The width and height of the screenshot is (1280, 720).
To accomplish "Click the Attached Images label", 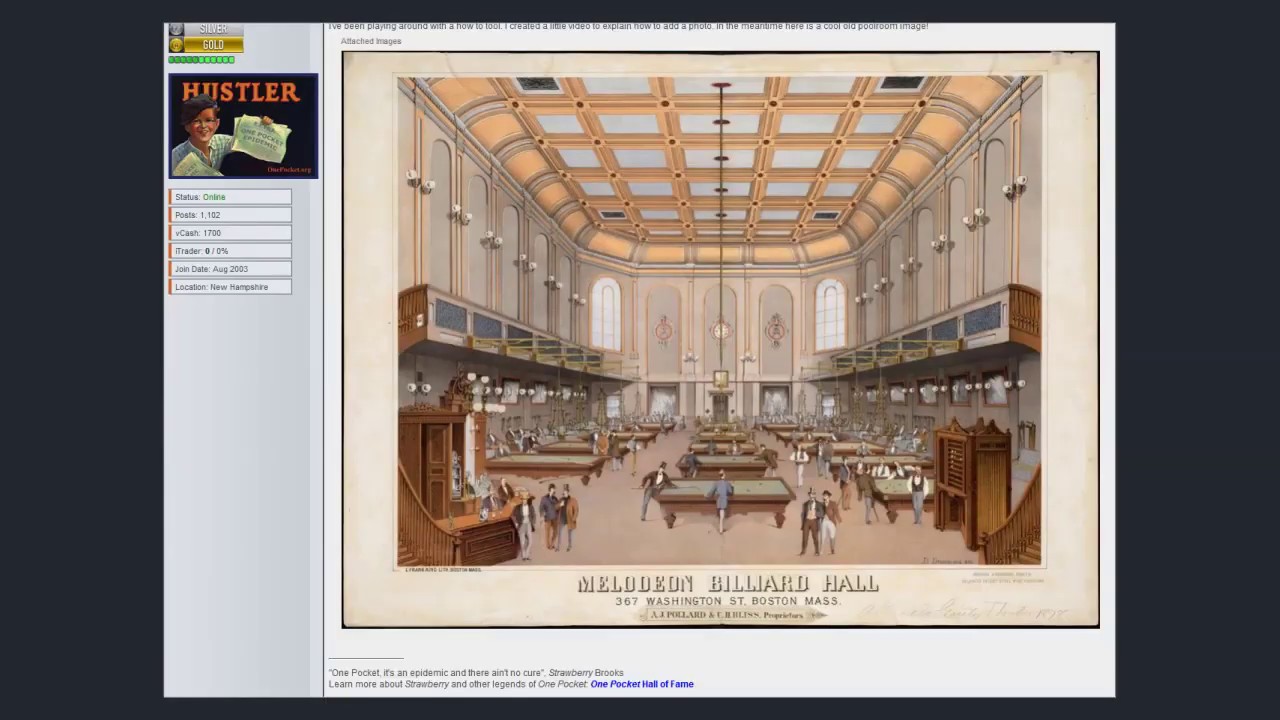I will tap(371, 41).
